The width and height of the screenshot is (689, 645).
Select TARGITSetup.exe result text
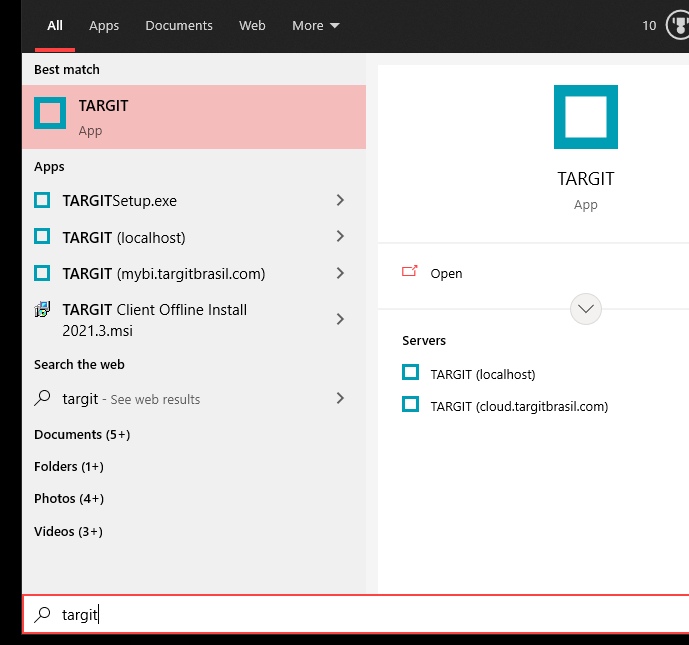[x=120, y=200]
